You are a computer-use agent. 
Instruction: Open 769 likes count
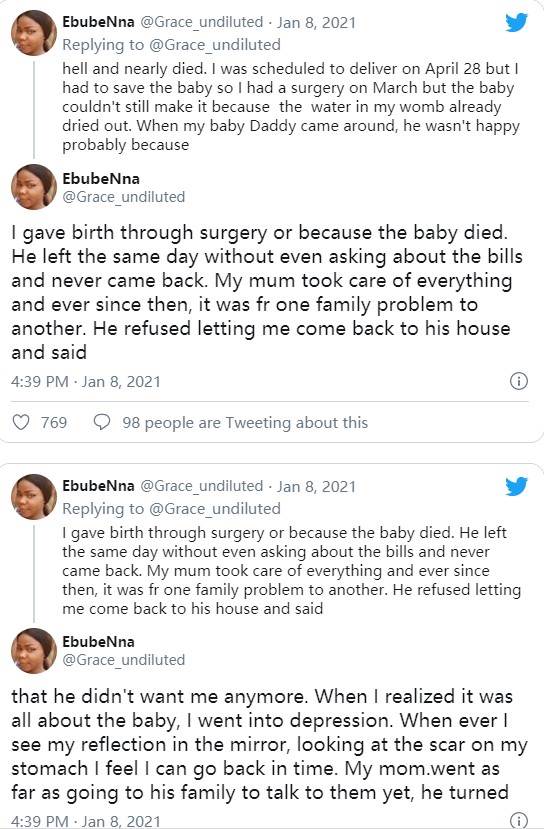coord(54,423)
